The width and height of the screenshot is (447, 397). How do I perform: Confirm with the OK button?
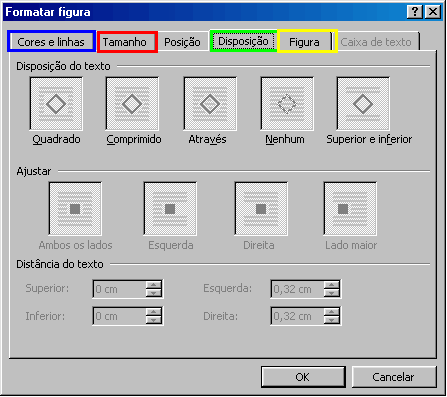click(x=303, y=377)
